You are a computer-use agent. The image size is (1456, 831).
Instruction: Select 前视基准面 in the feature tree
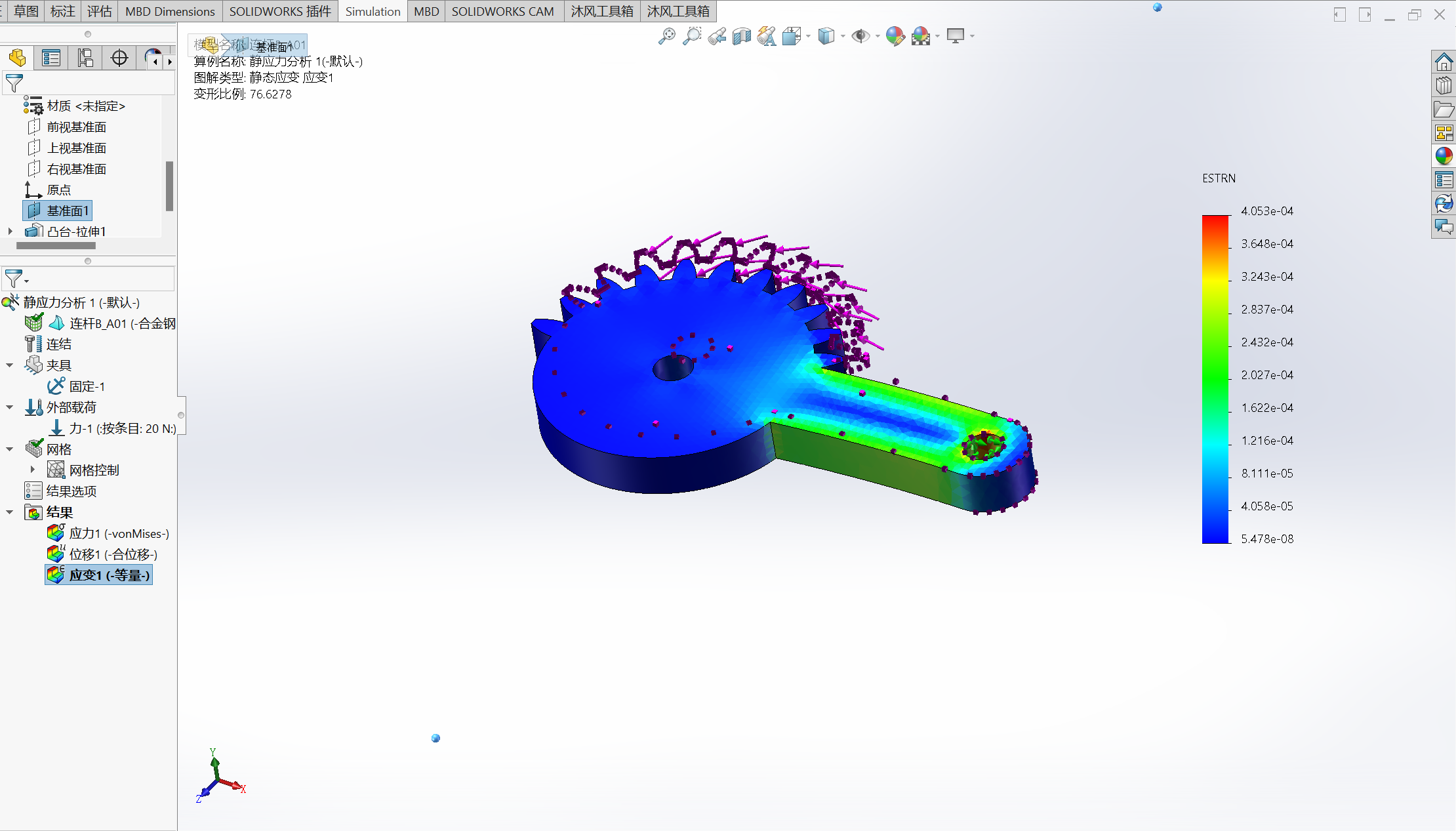point(66,127)
